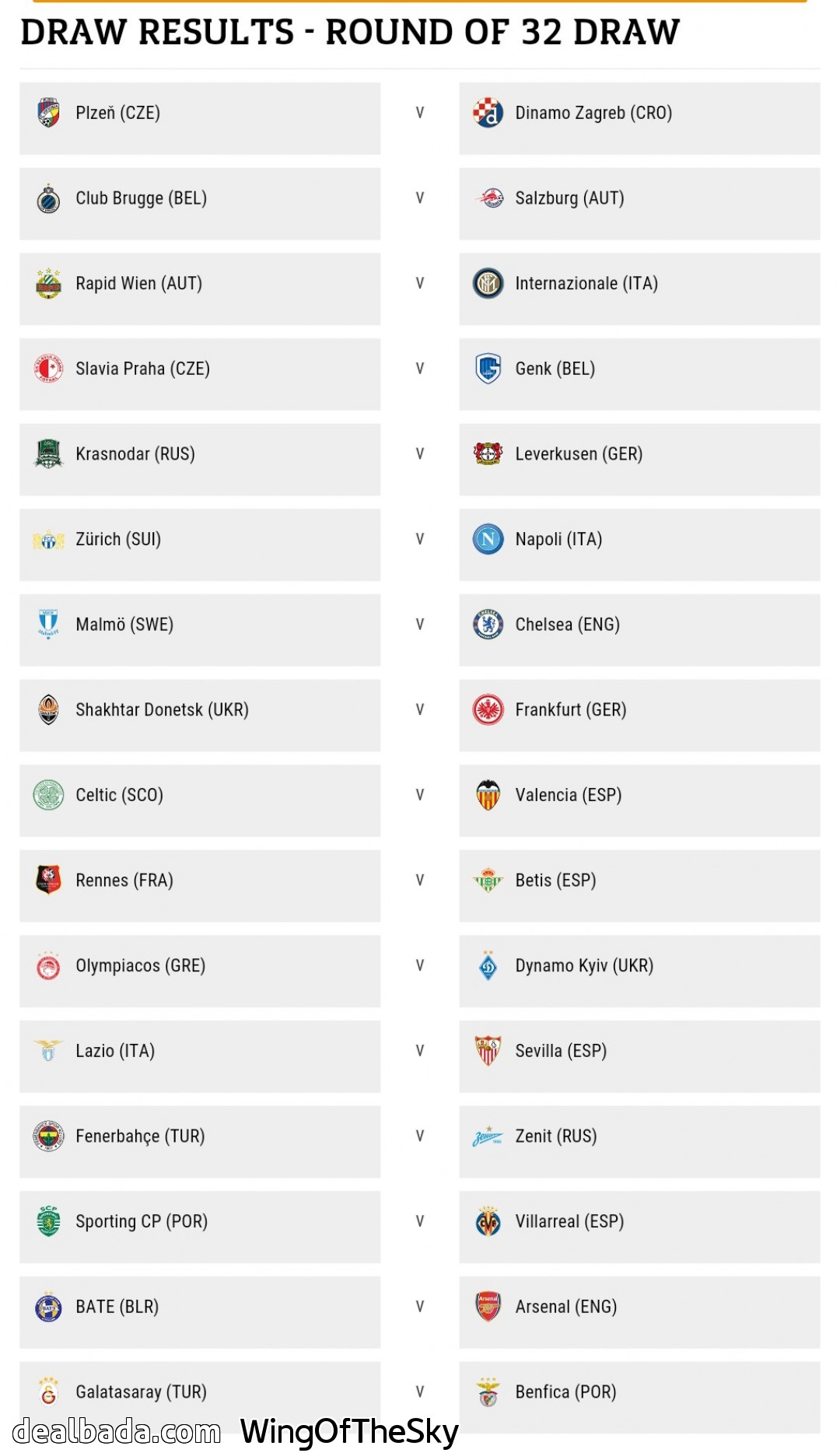Click the Dinamo Zagreb crest icon
This screenshot has height=1453, width=840.
(488, 113)
